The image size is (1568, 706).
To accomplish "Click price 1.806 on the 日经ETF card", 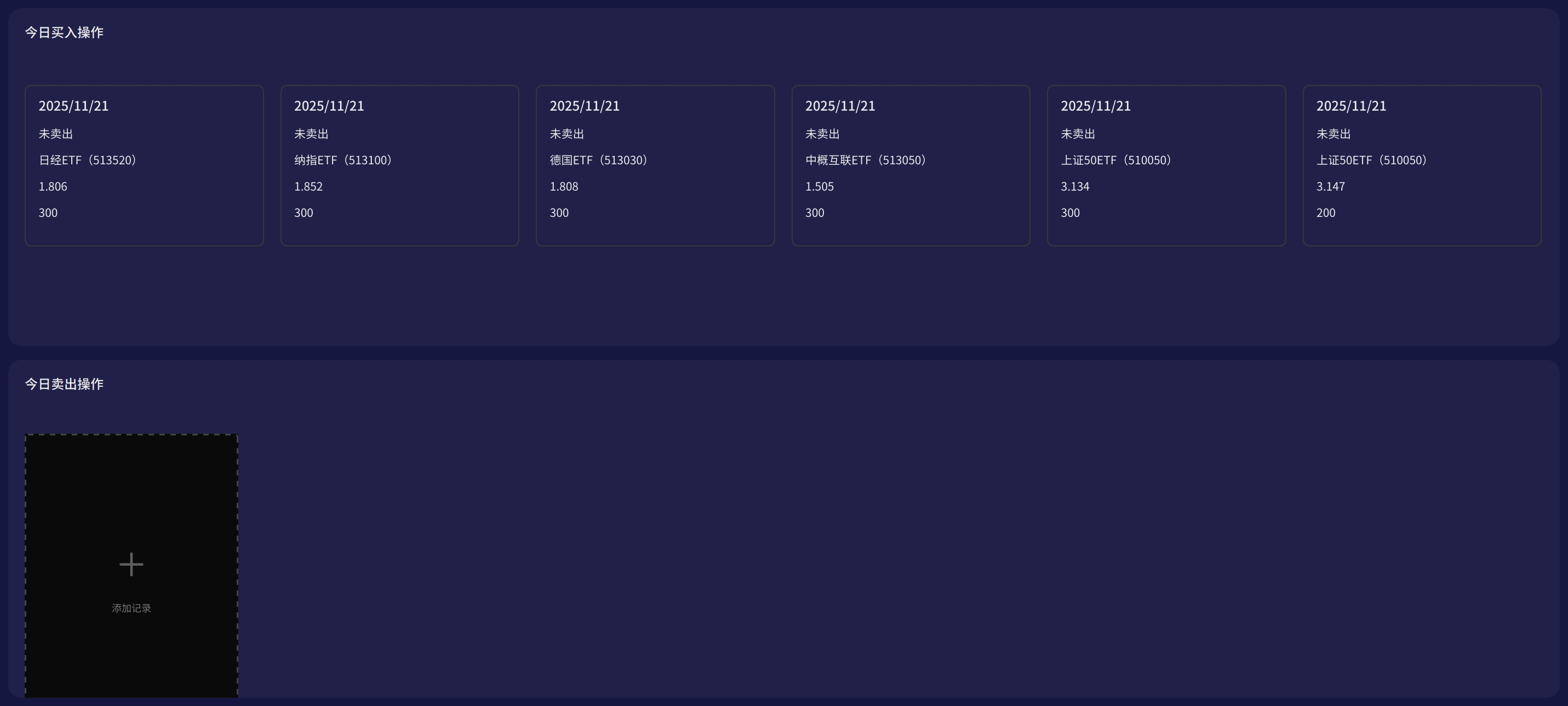I will [x=53, y=187].
